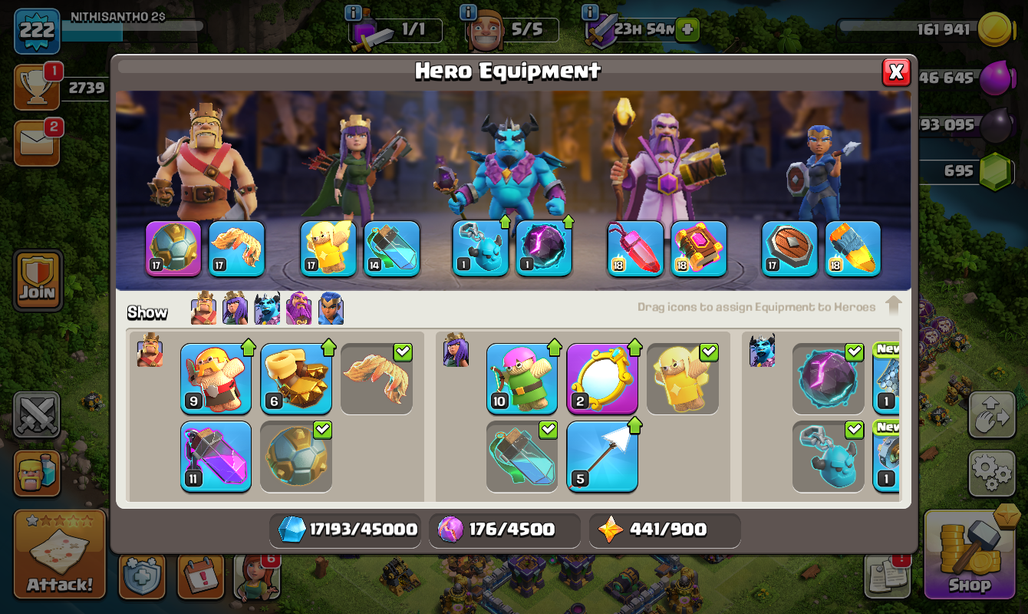1028x614 pixels.
Task: Select the purple Magic Mirror equipment
Action: tap(602, 378)
